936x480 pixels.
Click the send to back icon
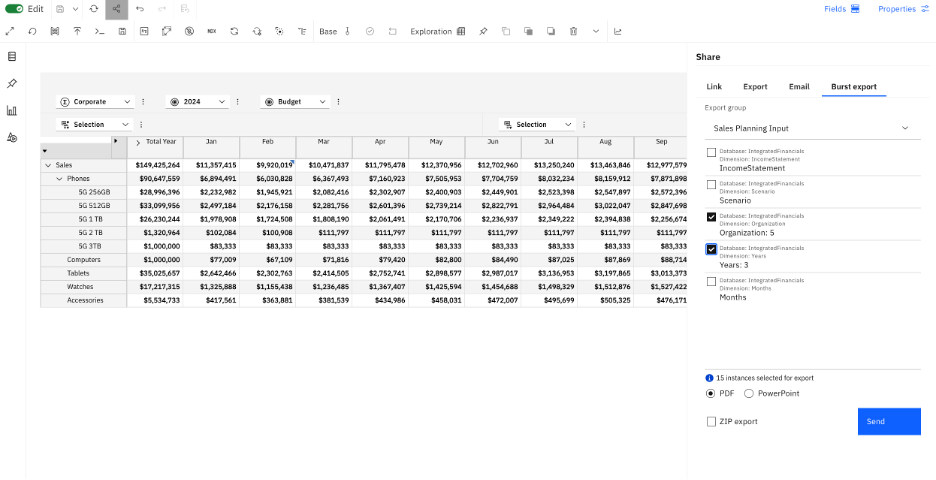point(551,32)
